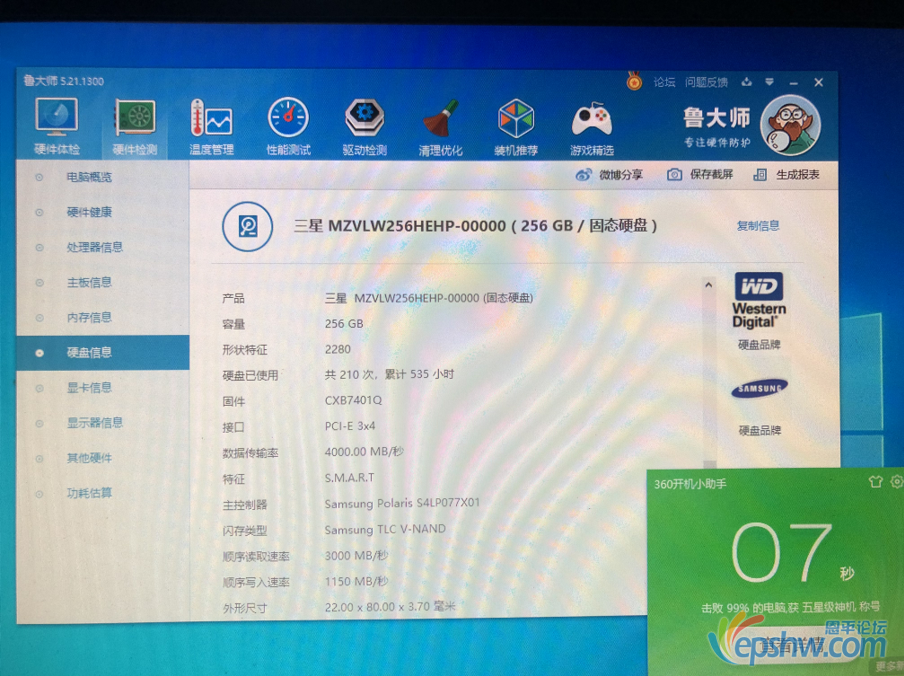The width and height of the screenshot is (904, 676).
Task: Open 温度管理 temperature management
Action: [212, 127]
